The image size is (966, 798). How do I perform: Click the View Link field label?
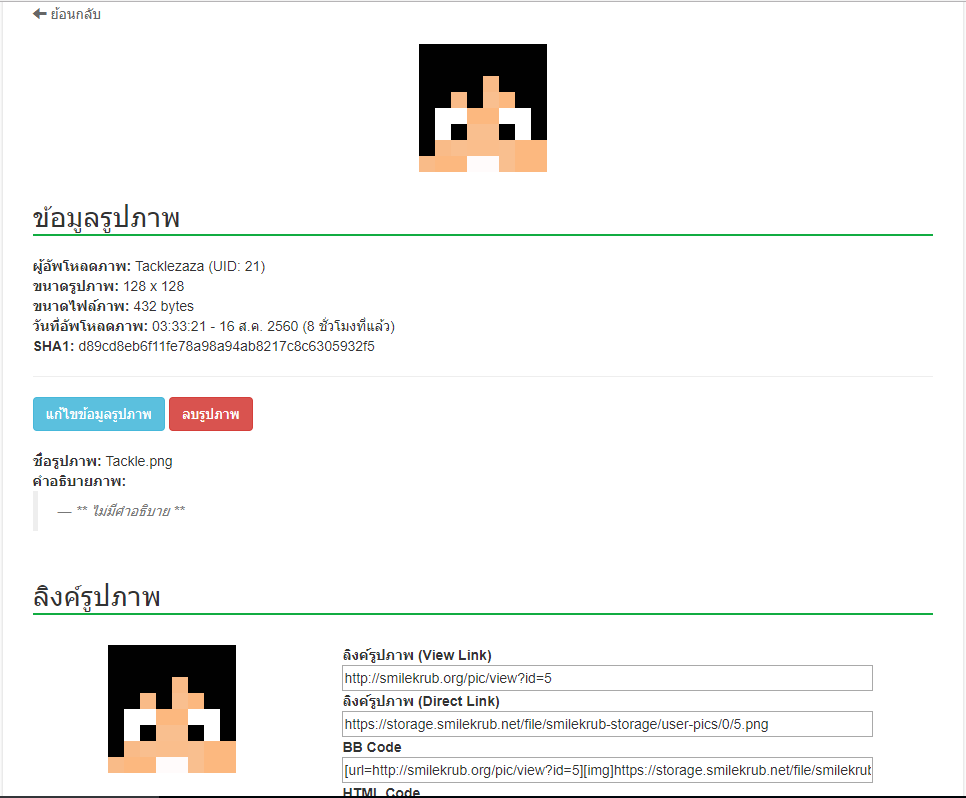pos(417,655)
